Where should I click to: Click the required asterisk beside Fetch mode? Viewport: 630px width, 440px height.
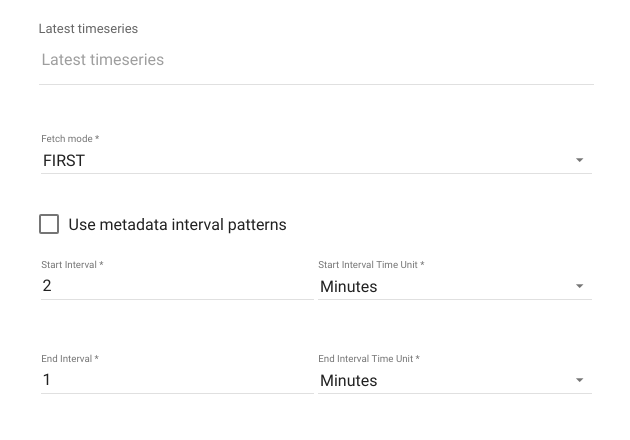coord(97,138)
